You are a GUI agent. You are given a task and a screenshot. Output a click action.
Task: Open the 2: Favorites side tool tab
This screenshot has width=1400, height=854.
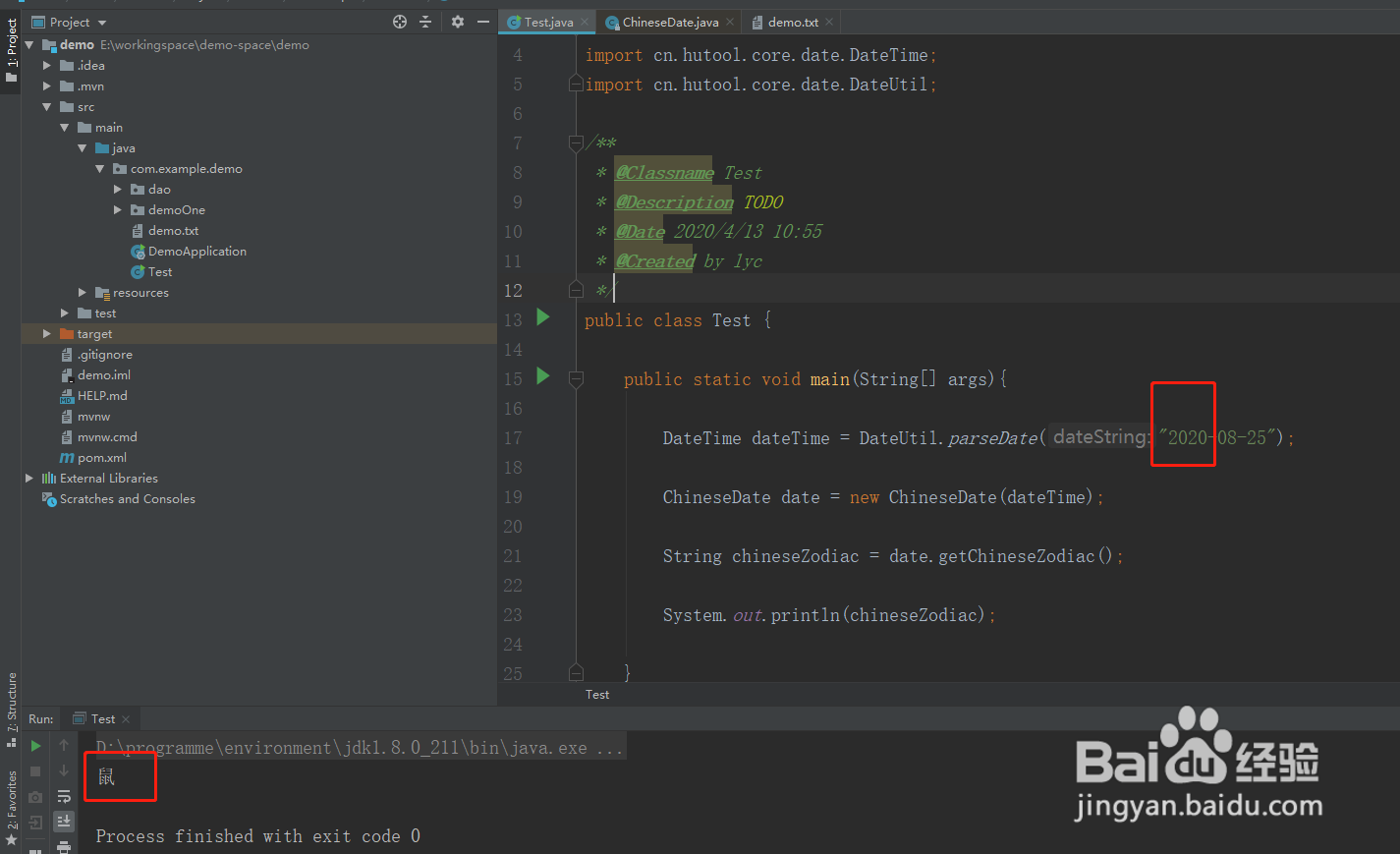pos(11,808)
